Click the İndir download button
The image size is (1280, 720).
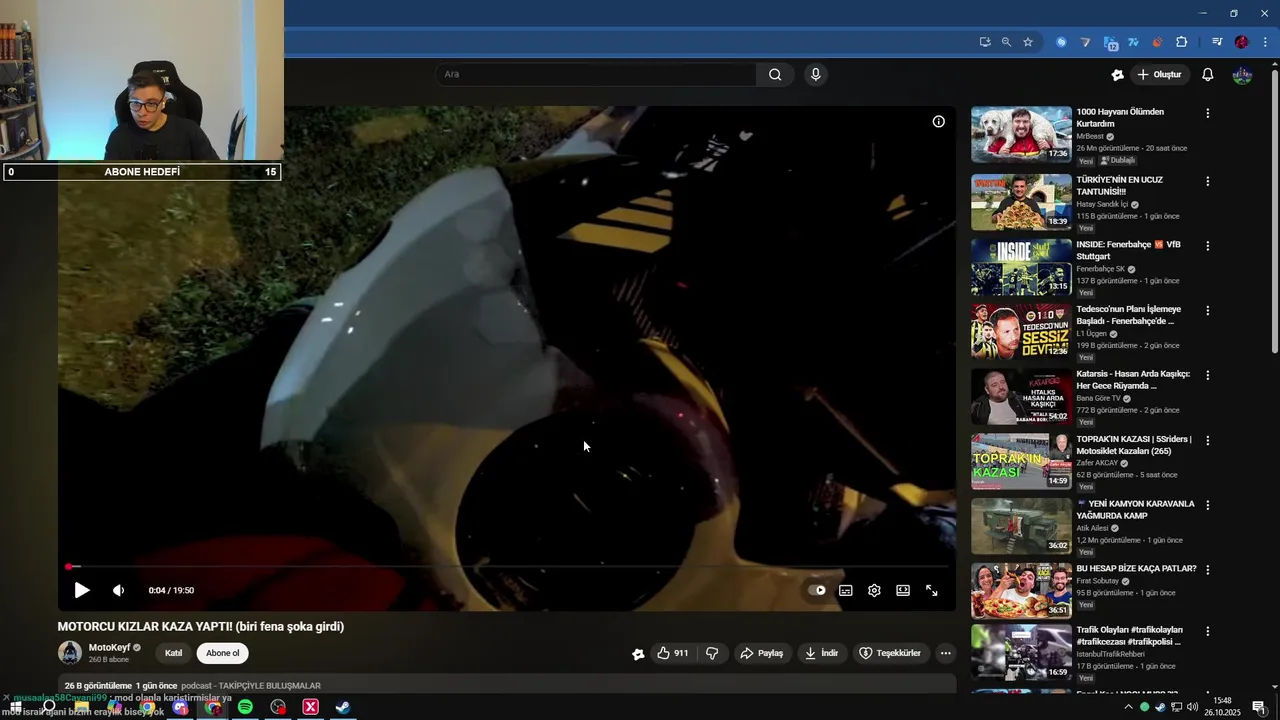pos(821,653)
